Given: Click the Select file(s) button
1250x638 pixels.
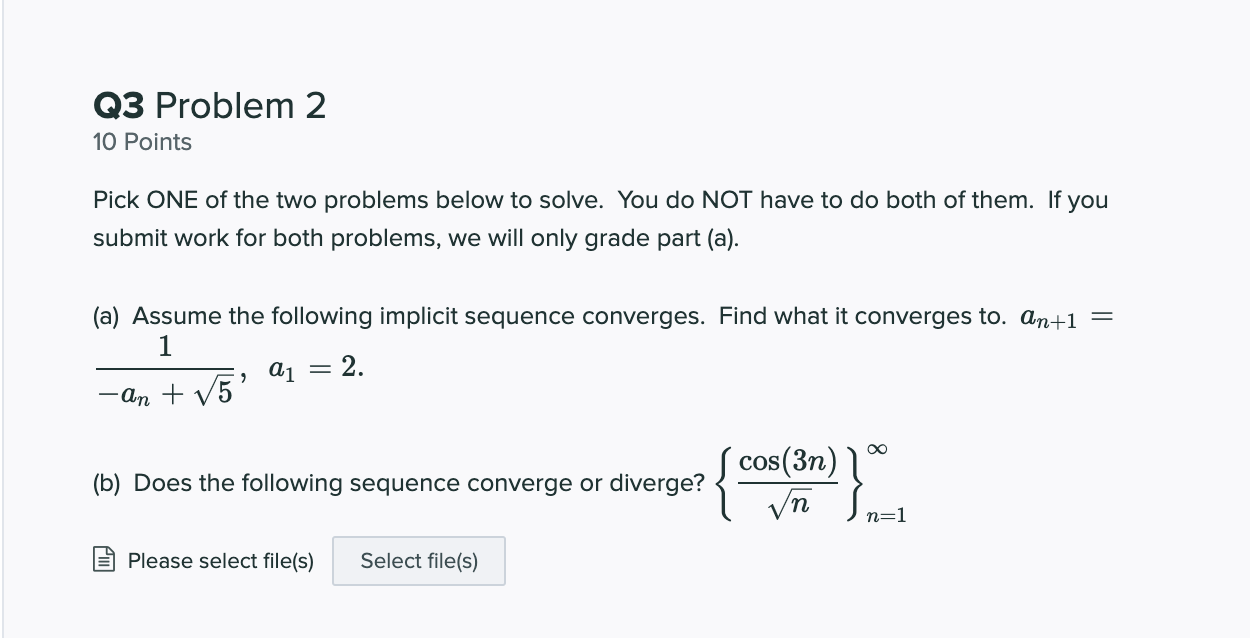Looking at the screenshot, I should coord(418,561).
